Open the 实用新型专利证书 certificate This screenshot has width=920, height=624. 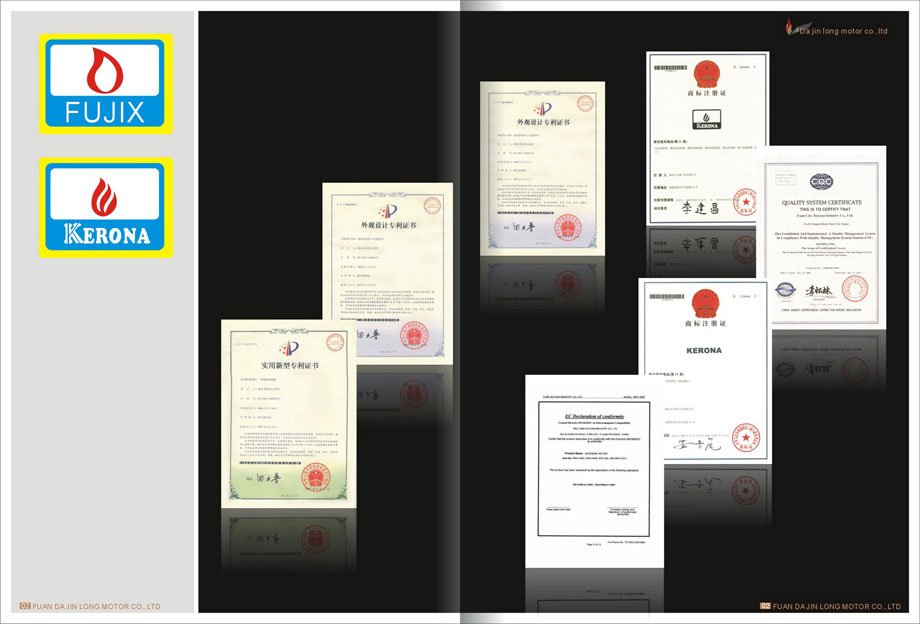click(289, 413)
